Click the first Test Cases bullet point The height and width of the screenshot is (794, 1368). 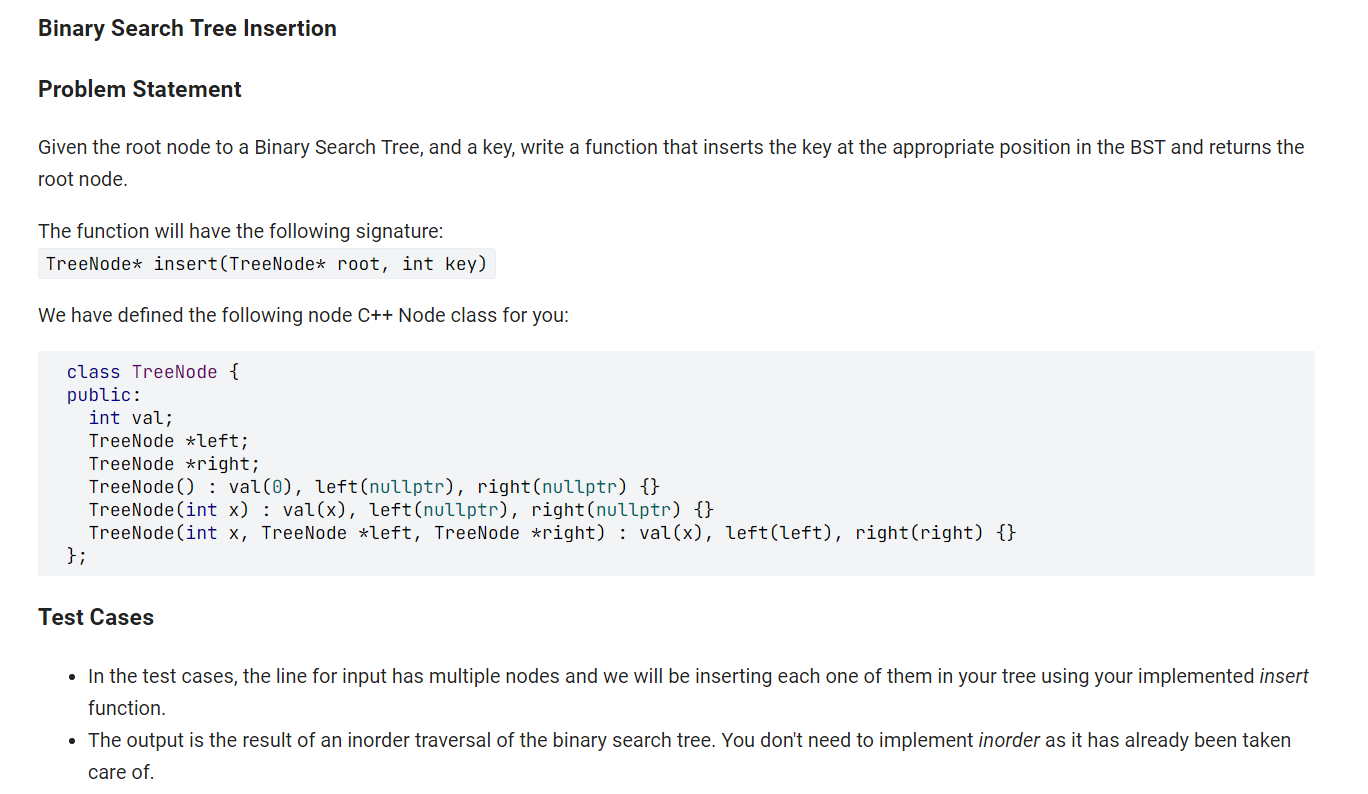coord(600,676)
